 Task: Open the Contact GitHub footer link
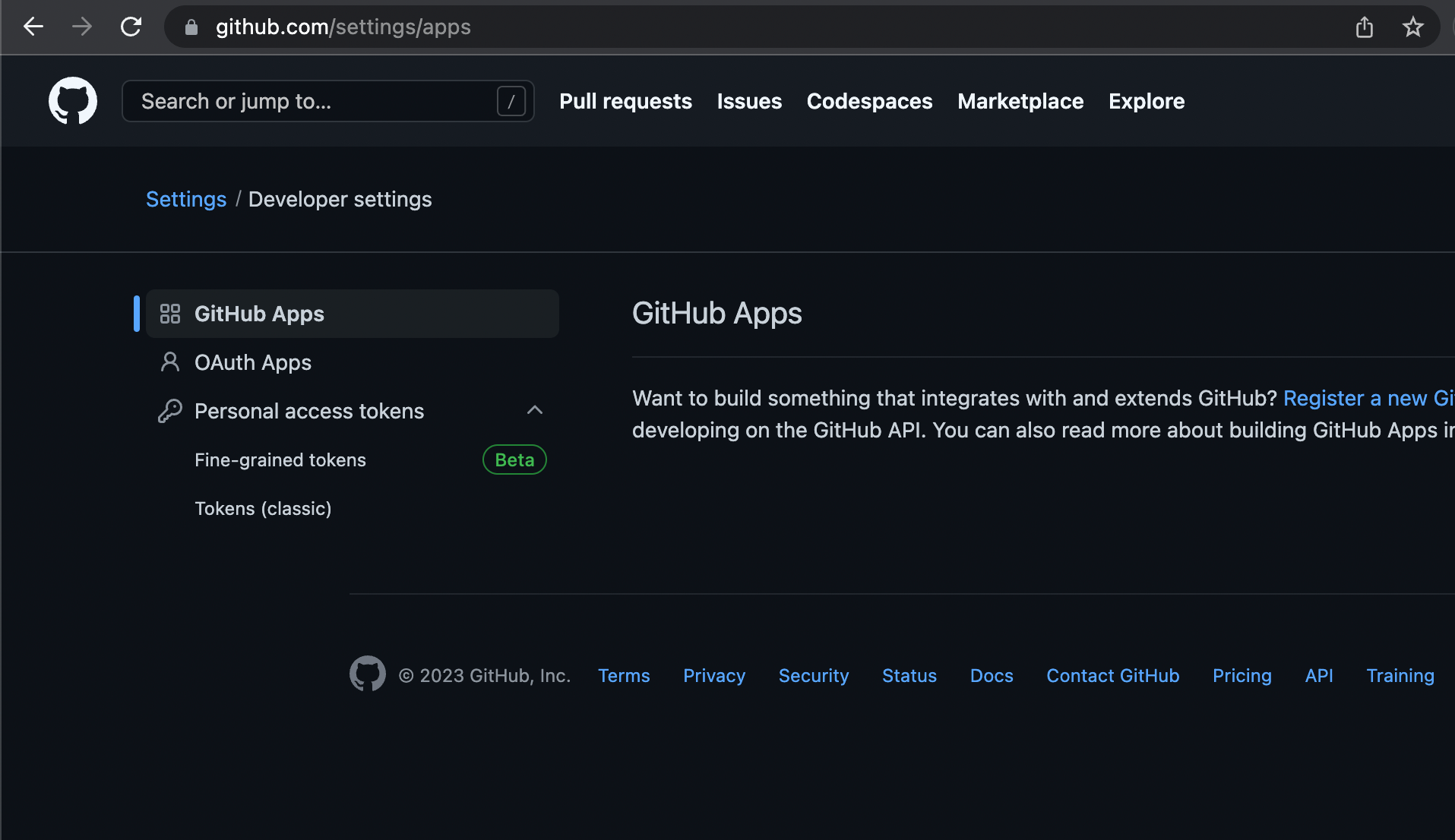tap(1112, 675)
